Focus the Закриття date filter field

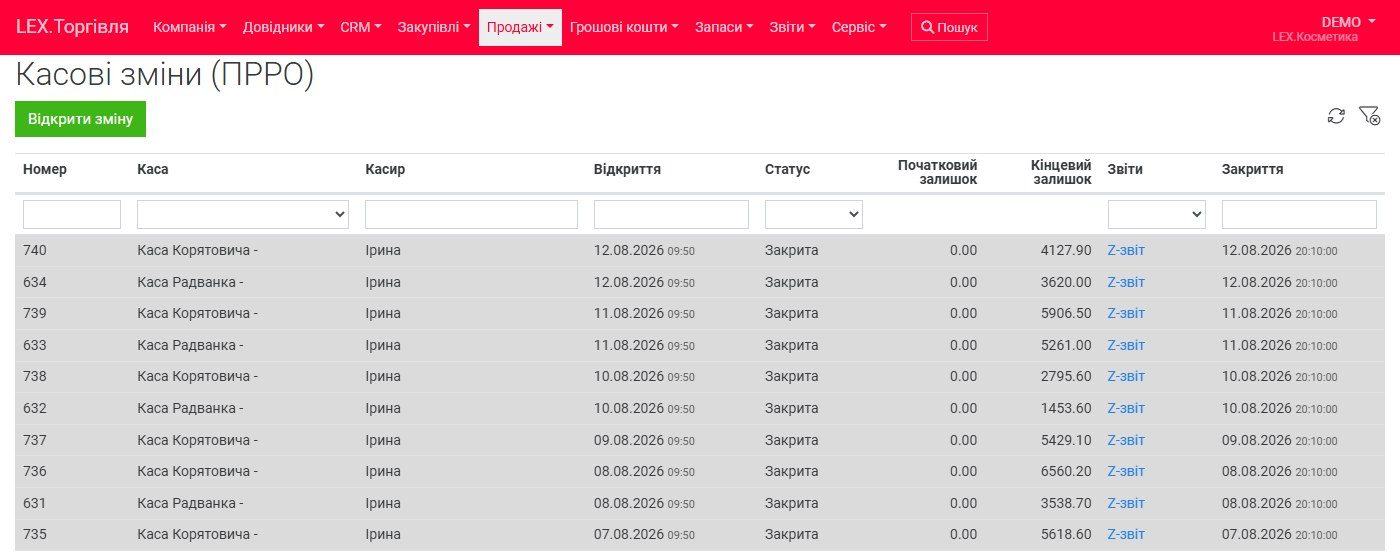pos(1299,214)
